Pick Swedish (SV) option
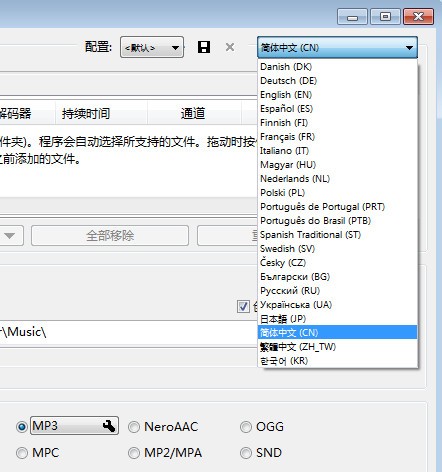 pos(337,249)
